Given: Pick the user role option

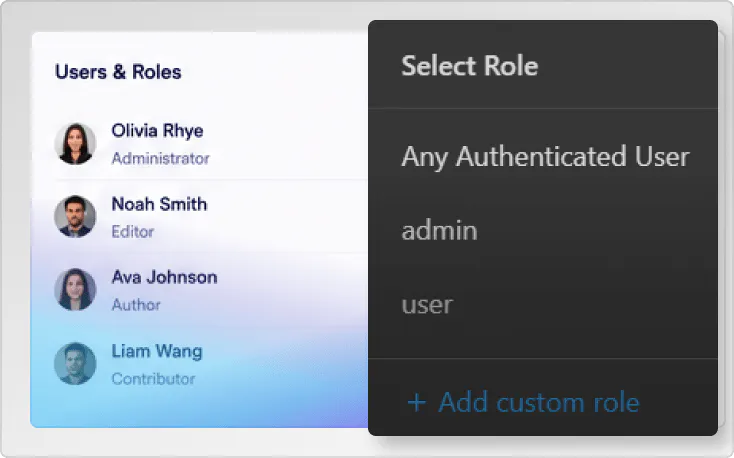Looking at the screenshot, I should (427, 305).
